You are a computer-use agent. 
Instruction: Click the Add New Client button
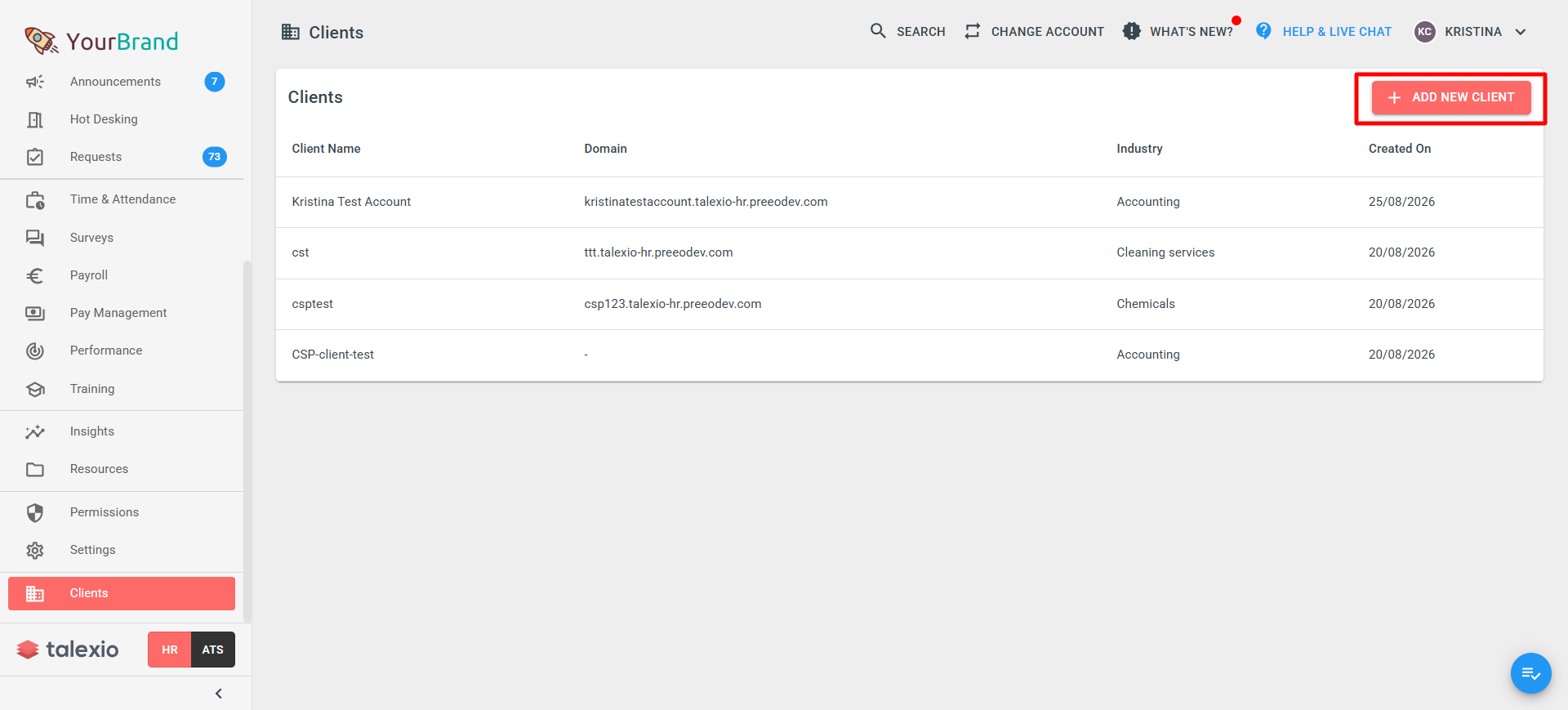[x=1451, y=97]
